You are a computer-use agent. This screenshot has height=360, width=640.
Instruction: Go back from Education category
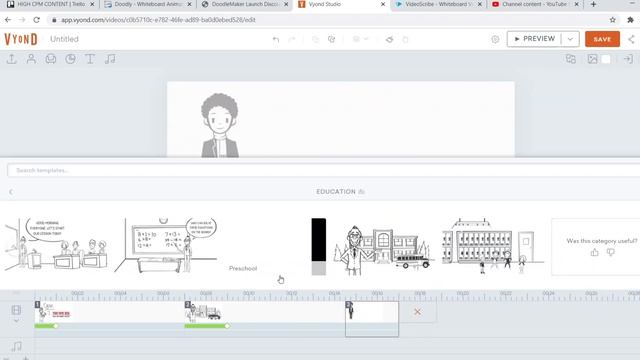tap(11, 192)
